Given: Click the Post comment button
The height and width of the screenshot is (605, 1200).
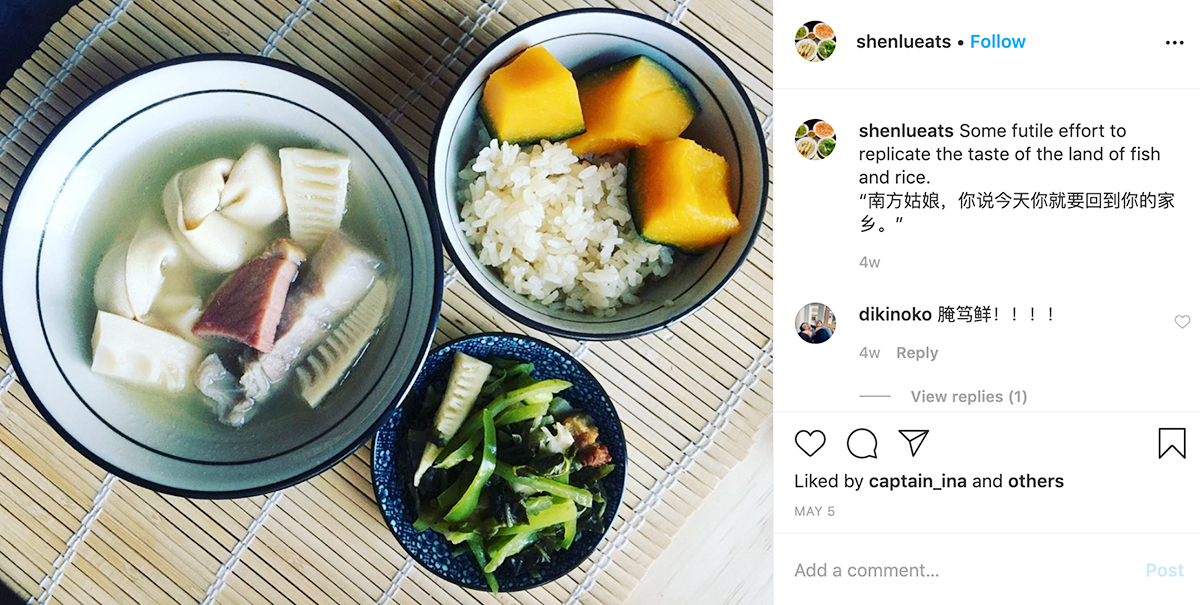Looking at the screenshot, I should pyautogui.click(x=1164, y=570).
